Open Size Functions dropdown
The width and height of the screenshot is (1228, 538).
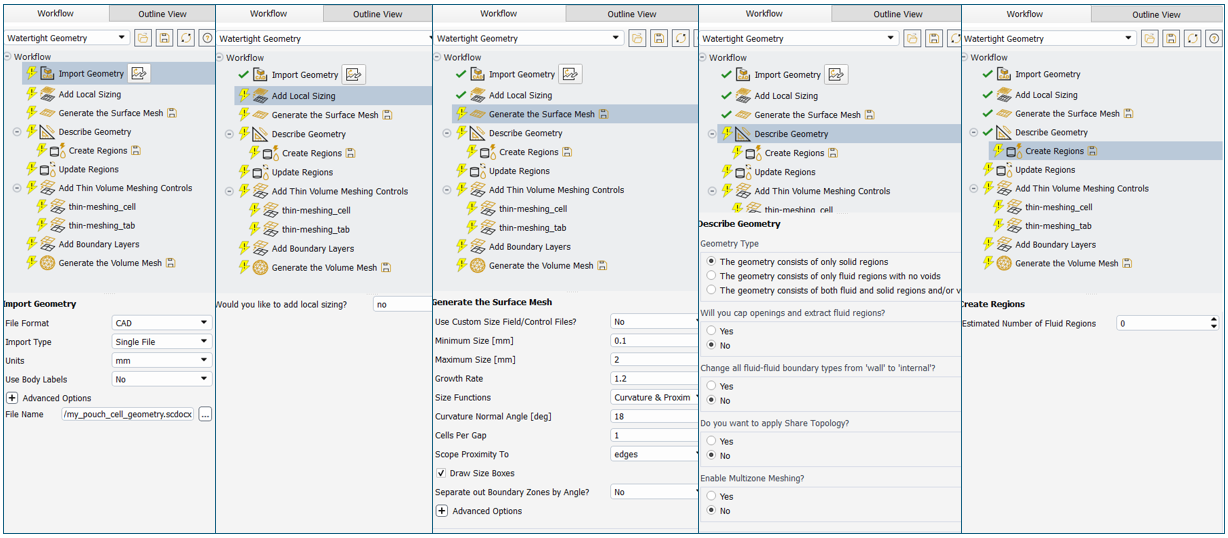(x=654, y=397)
